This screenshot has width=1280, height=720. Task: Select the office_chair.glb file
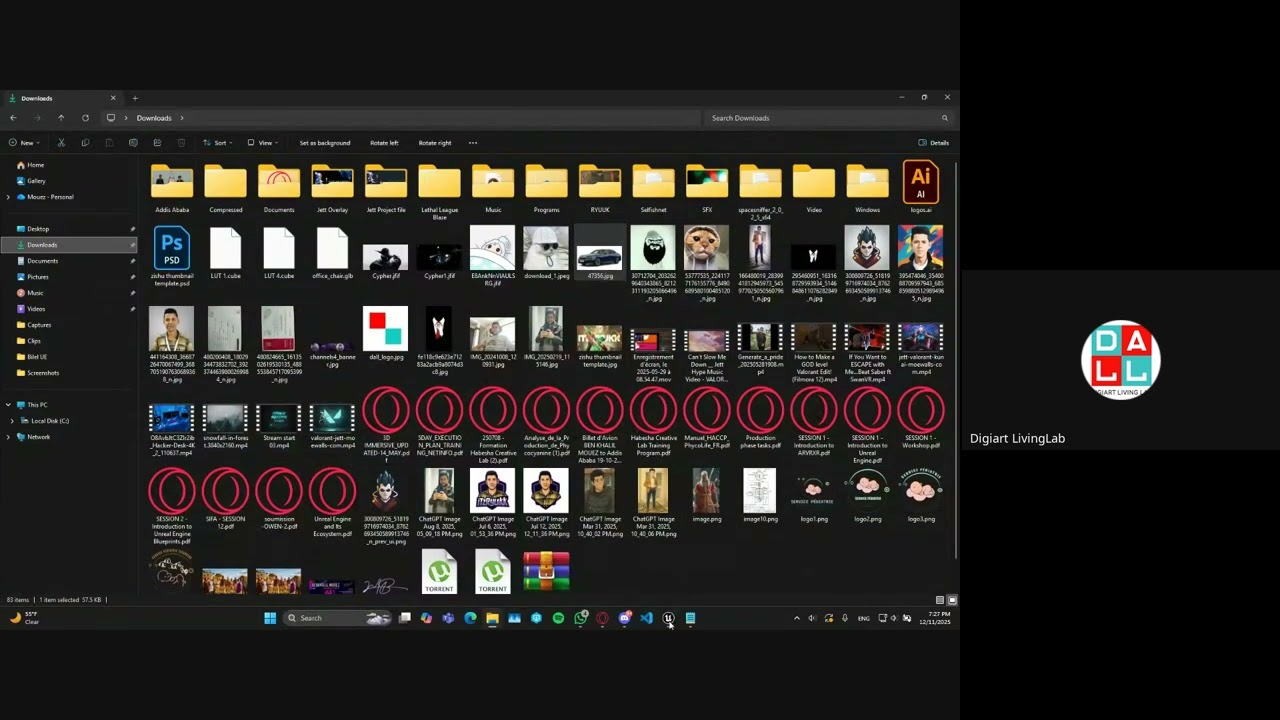coord(332,253)
